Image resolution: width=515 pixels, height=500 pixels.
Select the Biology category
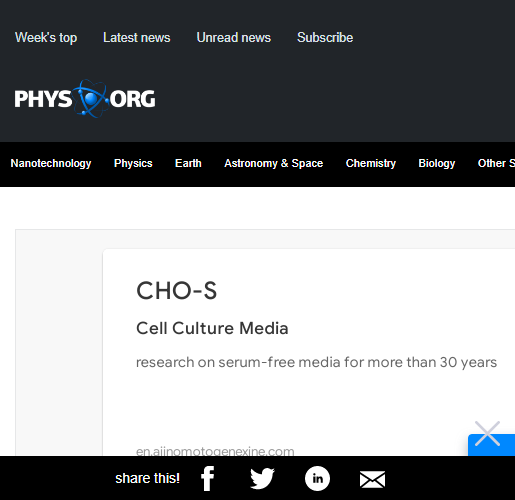(437, 163)
